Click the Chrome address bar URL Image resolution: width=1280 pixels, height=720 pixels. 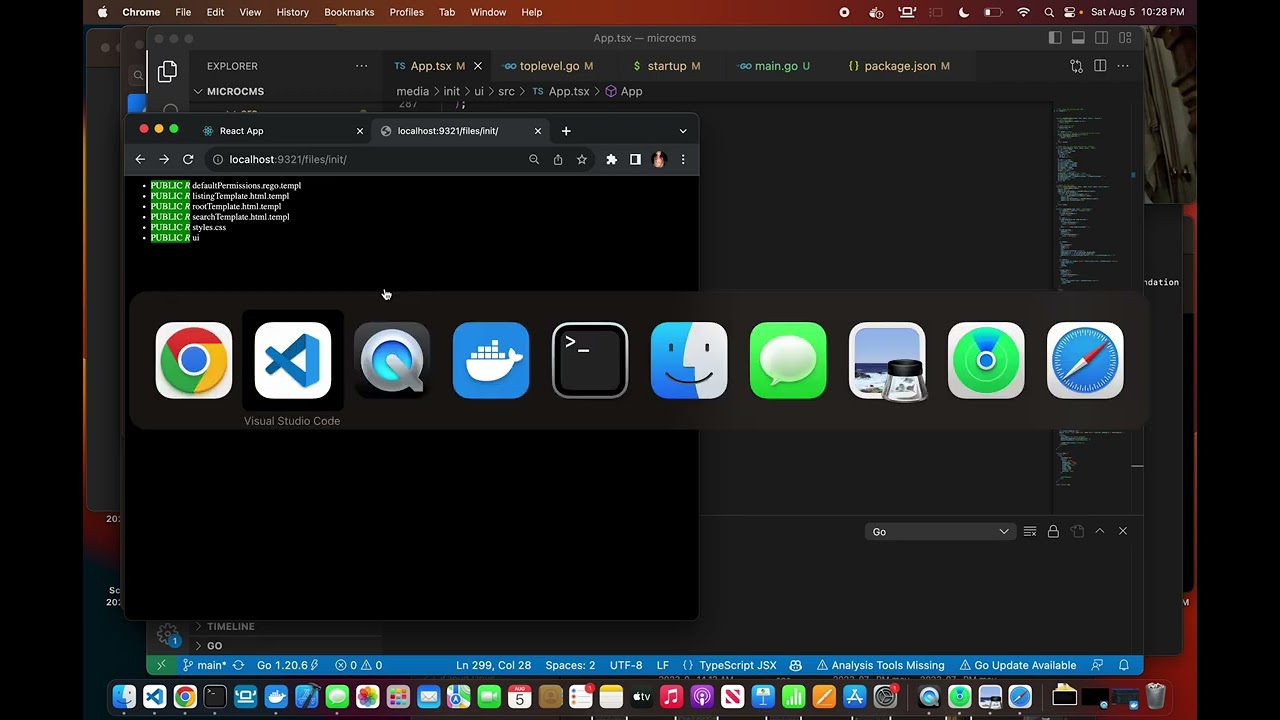click(288, 159)
